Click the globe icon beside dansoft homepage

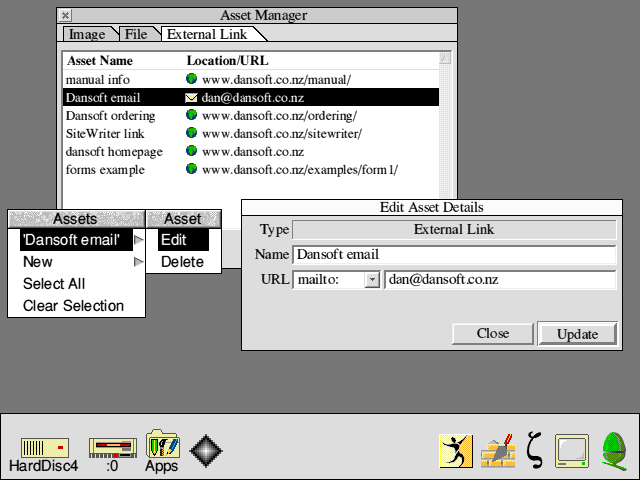point(191,151)
